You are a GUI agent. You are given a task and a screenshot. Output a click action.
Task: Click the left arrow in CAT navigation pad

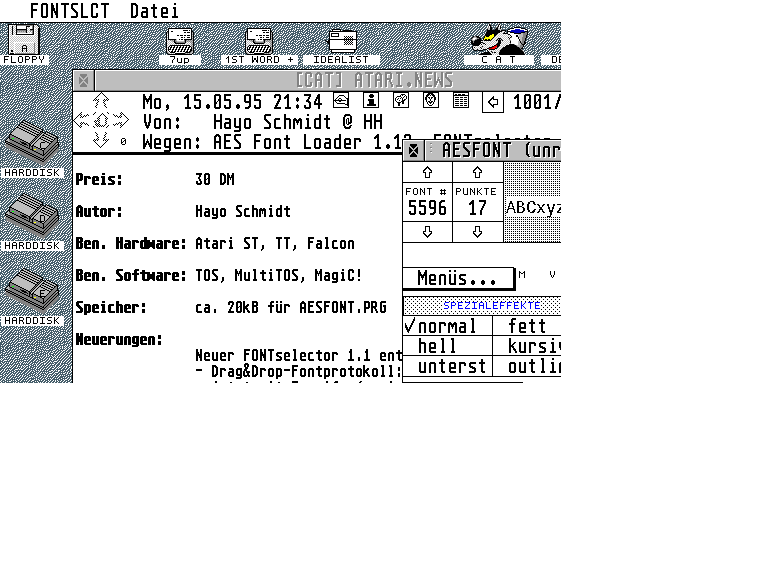82,120
